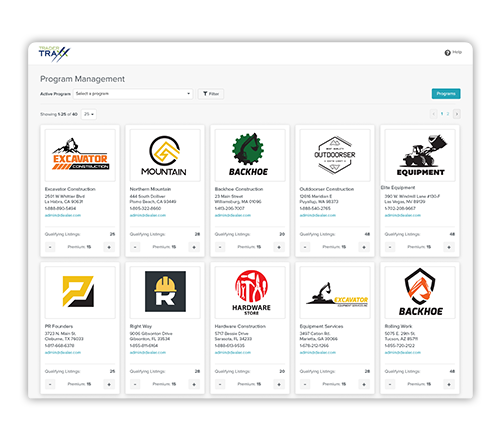Decrease Premium count for PR Founders

click(50, 384)
